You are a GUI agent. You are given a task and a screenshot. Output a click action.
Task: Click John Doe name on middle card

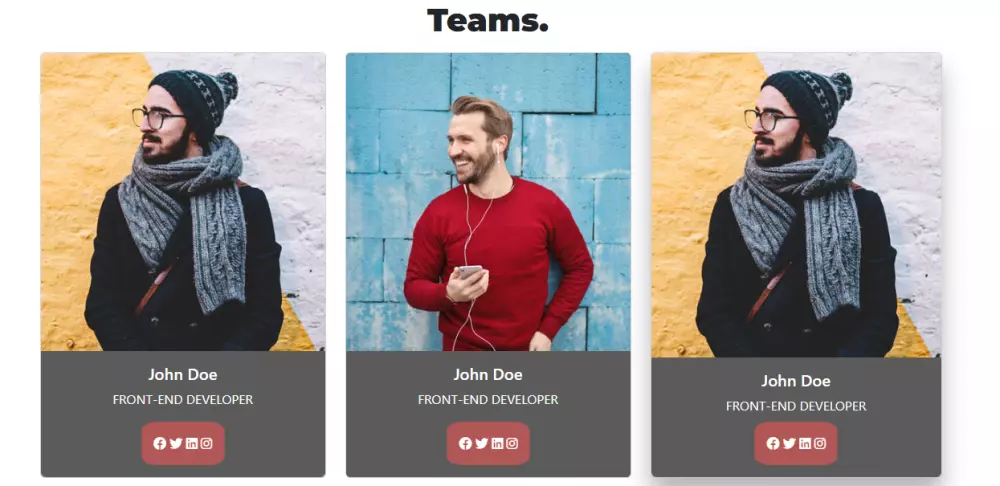click(x=488, y=374)
